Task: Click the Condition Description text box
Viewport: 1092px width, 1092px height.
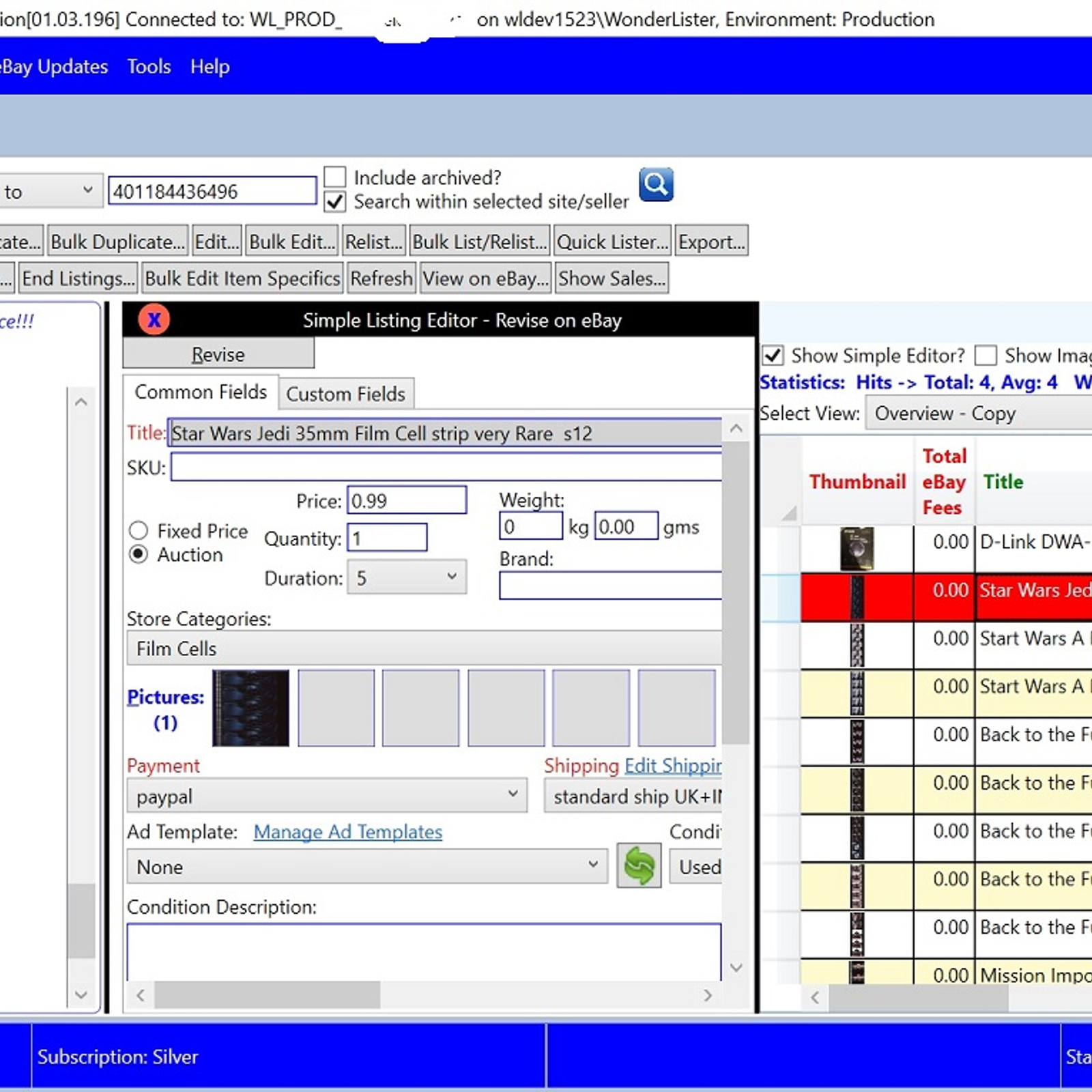Action: click(424, 952)
